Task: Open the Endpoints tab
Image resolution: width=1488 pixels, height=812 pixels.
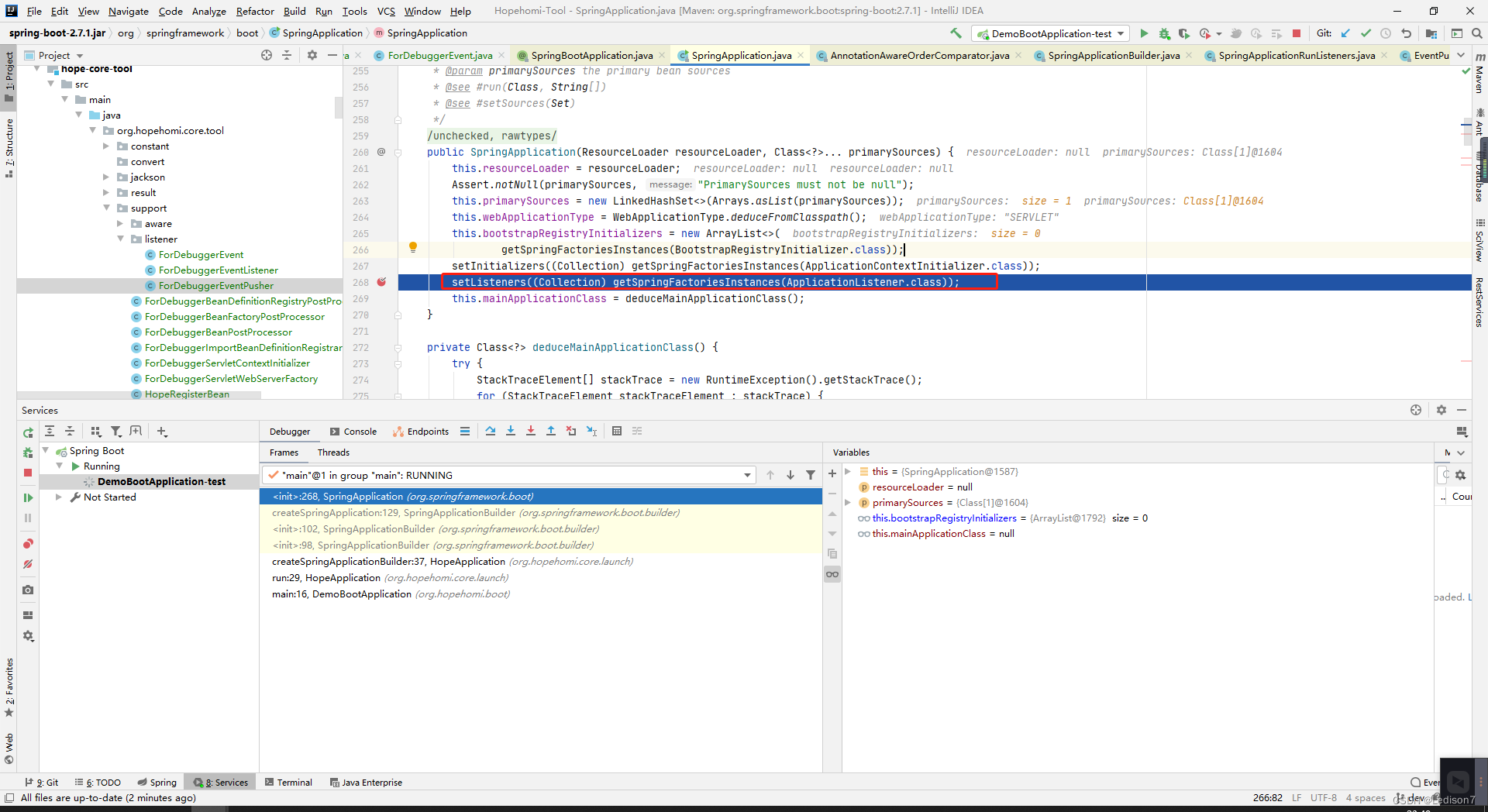Action: (421, 432)
